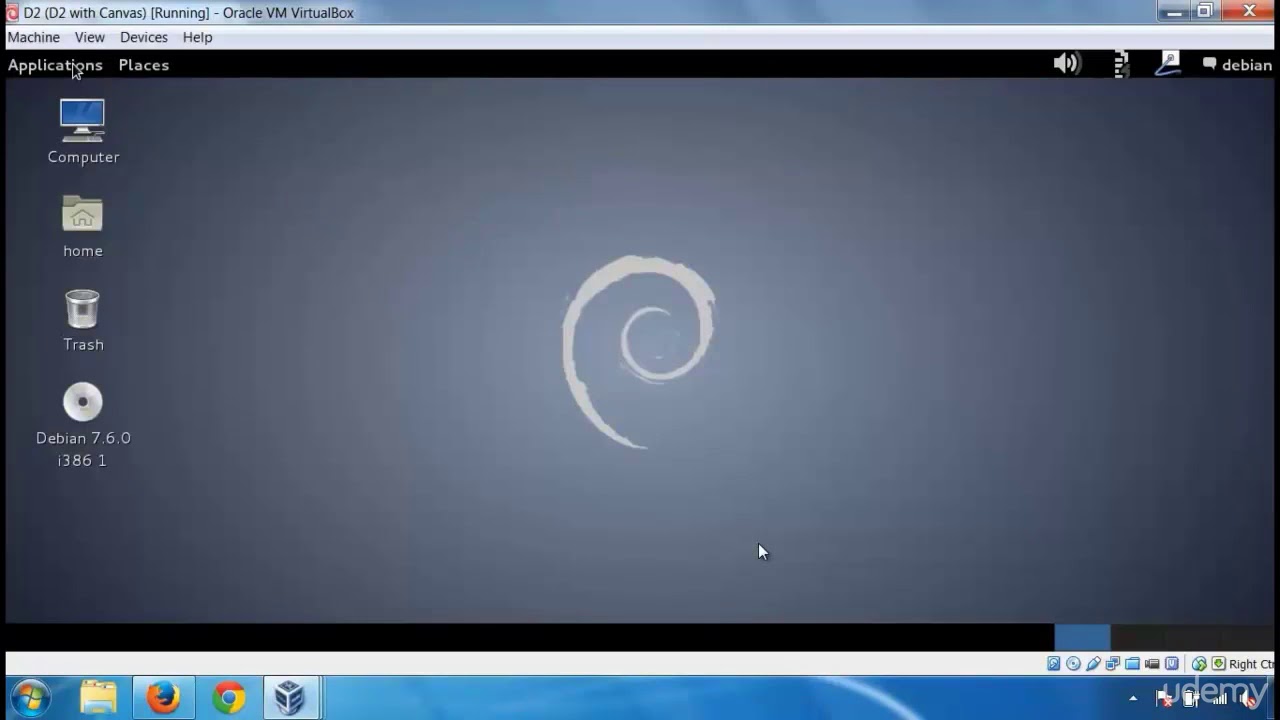Screen dimensions: 1280x720
Task: Open the Action Center flag icon
Action: click(1165, 699)
